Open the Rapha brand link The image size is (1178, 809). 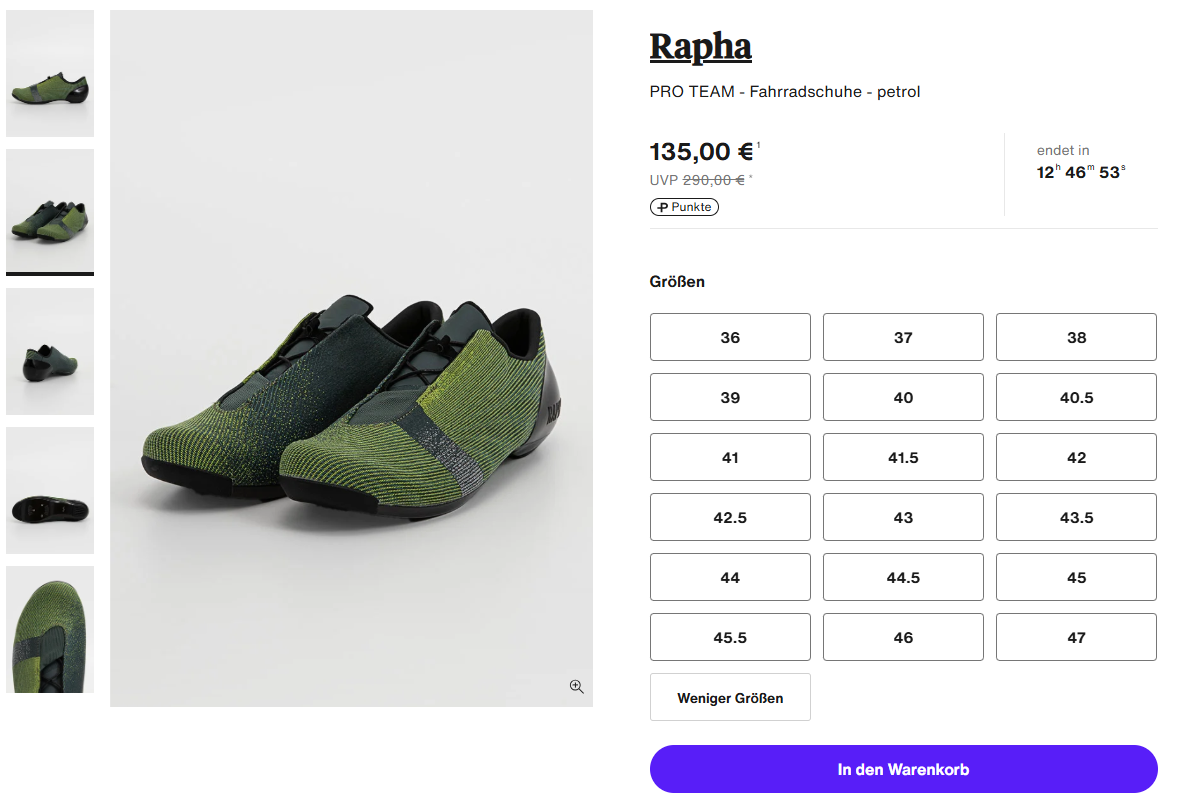700,46
